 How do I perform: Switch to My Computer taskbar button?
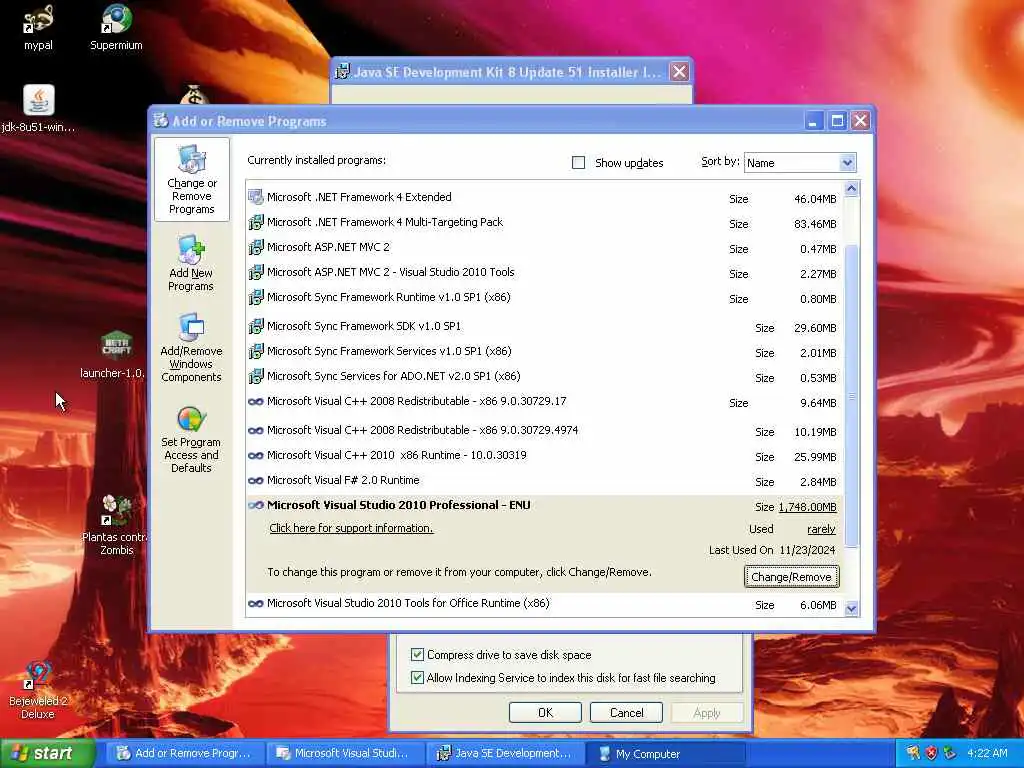[x=664, y=753]
